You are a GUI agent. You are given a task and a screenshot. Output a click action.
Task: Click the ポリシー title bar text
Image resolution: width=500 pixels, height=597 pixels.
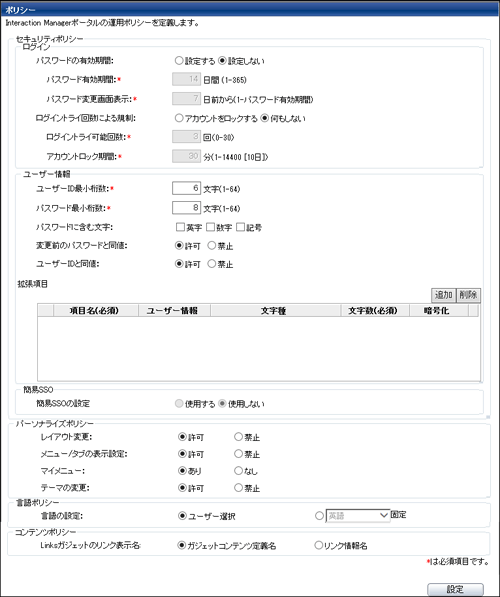[x=21, y=10]
